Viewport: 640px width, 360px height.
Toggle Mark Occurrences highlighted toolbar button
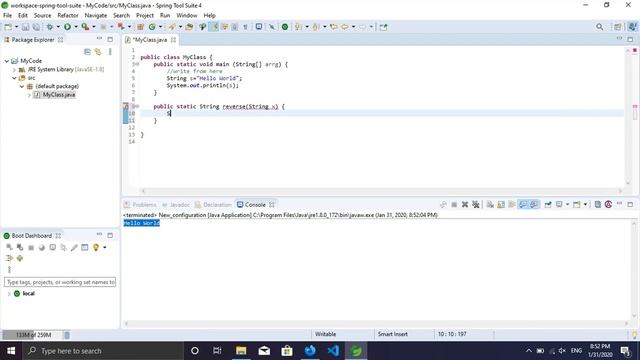tap(213, 27)
